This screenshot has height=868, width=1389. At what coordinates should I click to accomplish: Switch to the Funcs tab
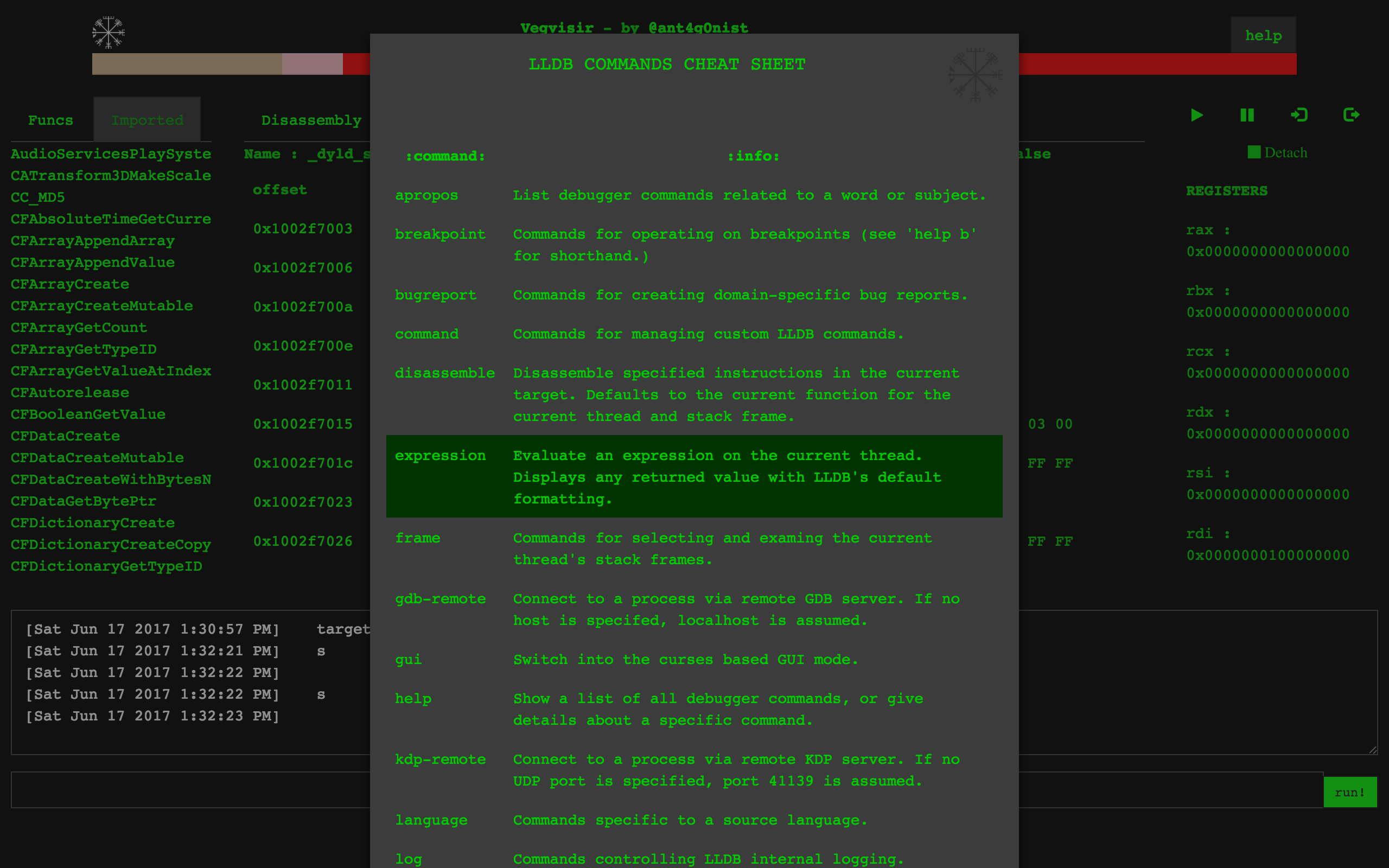(x=50, y=120)
